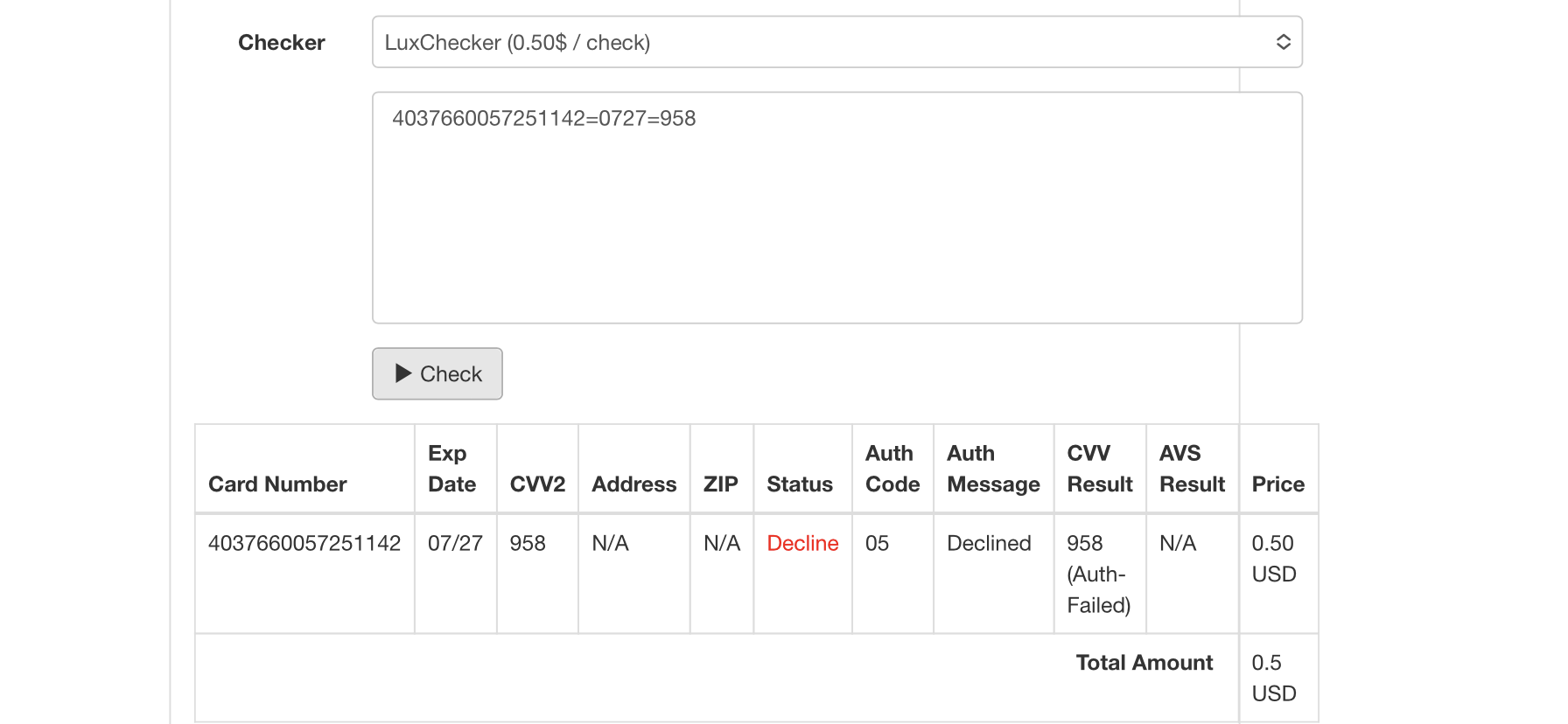The height and width of the screenshot is (724, 1568).
Task: Open the Checker dropdown menu
Action: pos(836,42)
